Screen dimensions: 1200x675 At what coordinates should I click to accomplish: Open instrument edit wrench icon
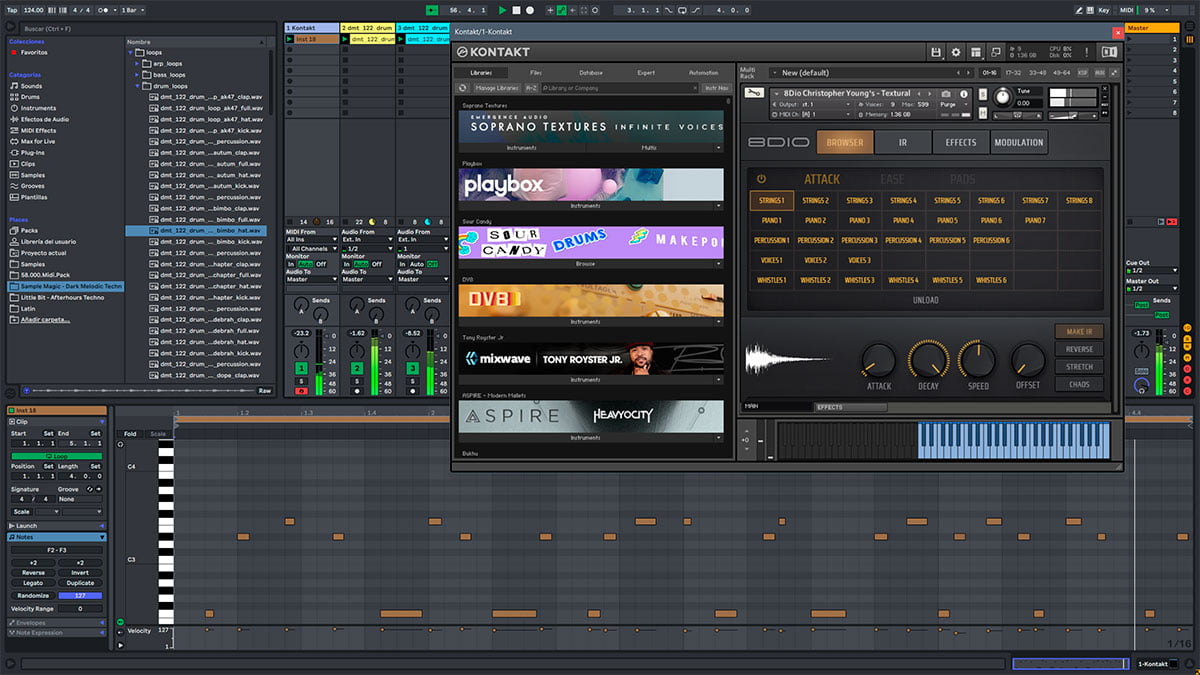pos(756,94)
